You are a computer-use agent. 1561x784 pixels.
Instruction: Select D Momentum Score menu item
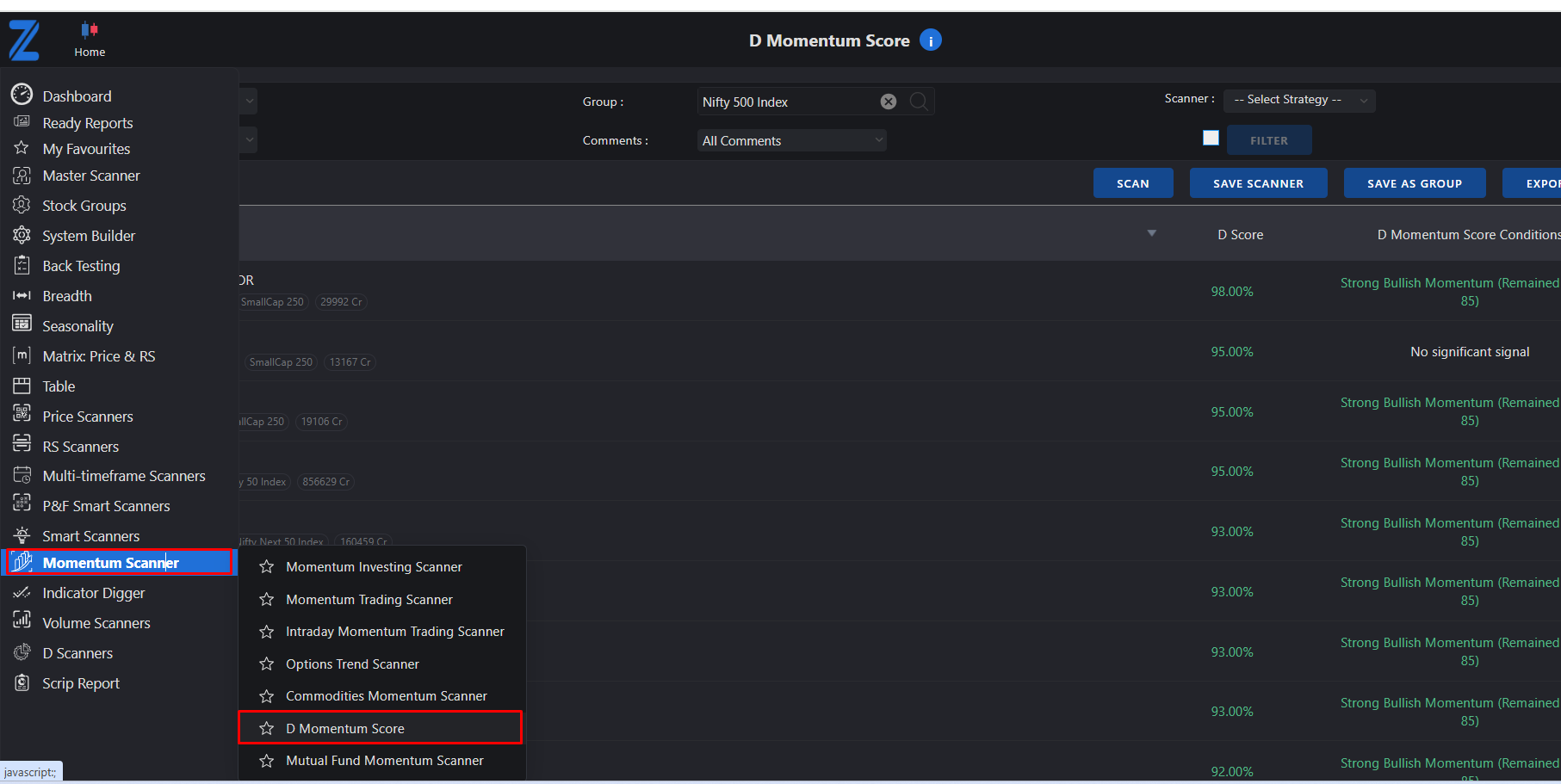345,729
